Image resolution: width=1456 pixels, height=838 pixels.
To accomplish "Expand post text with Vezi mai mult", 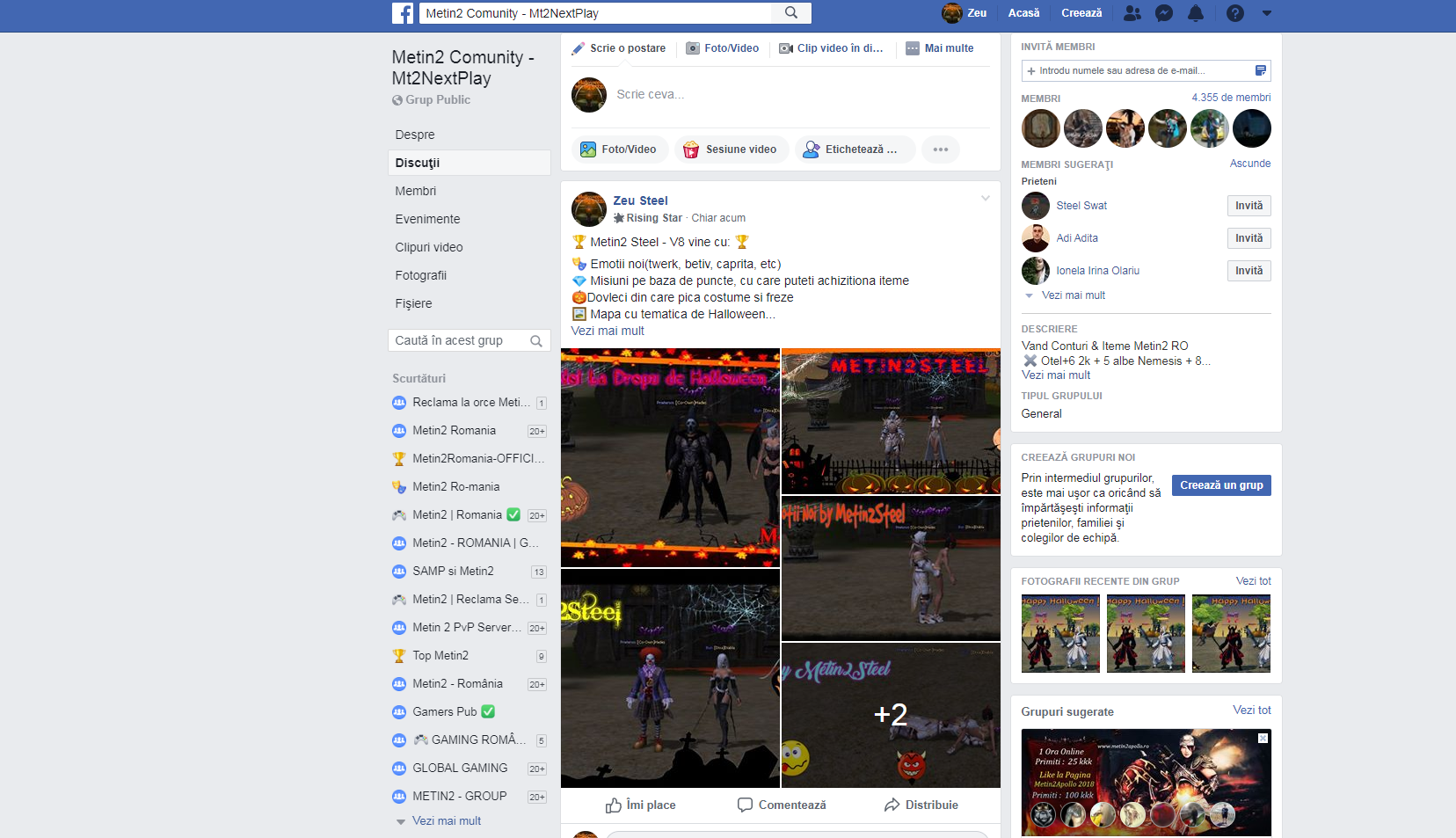I will [x=608, y=331].
